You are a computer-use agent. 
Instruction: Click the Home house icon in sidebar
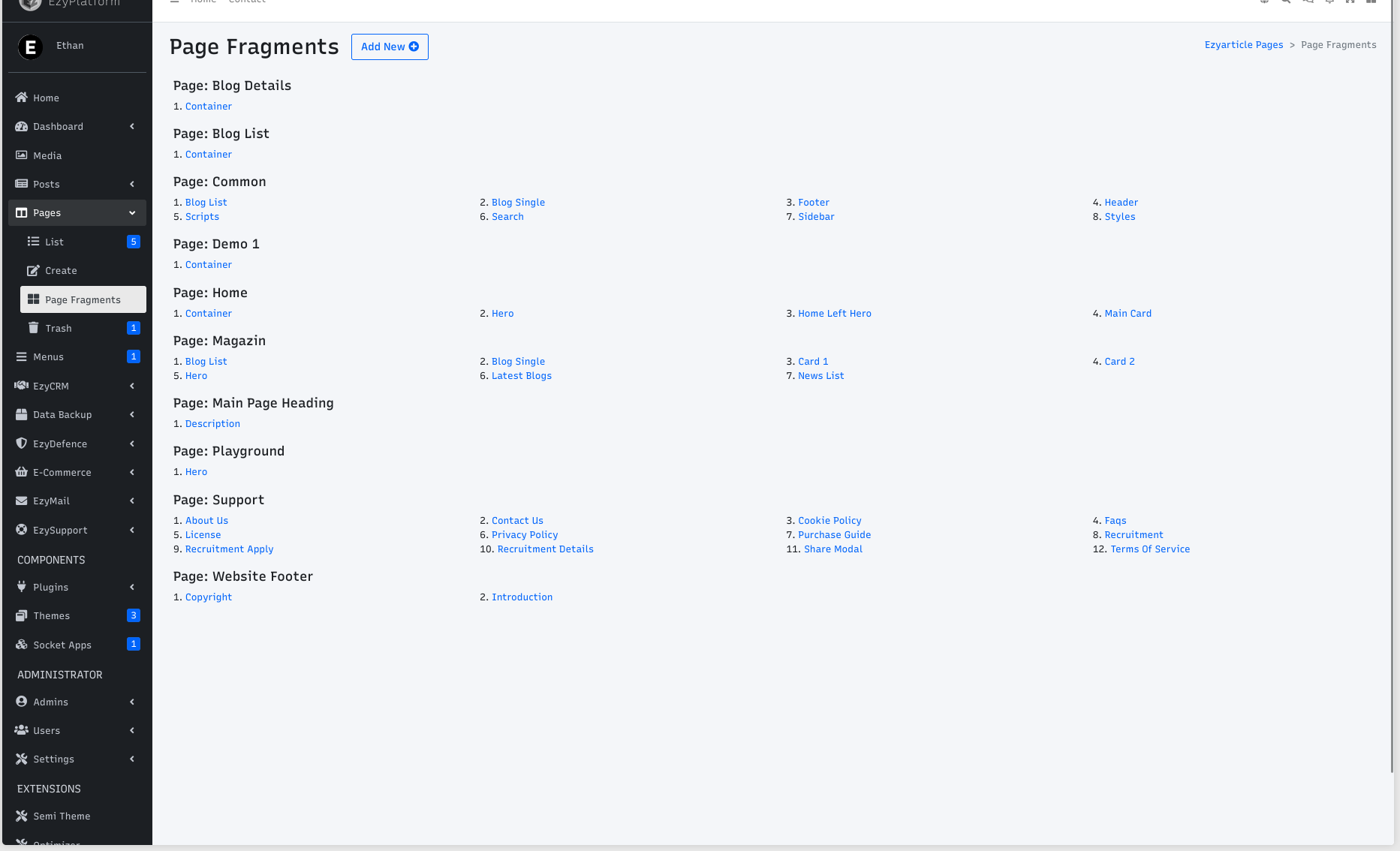coord(22,98)
